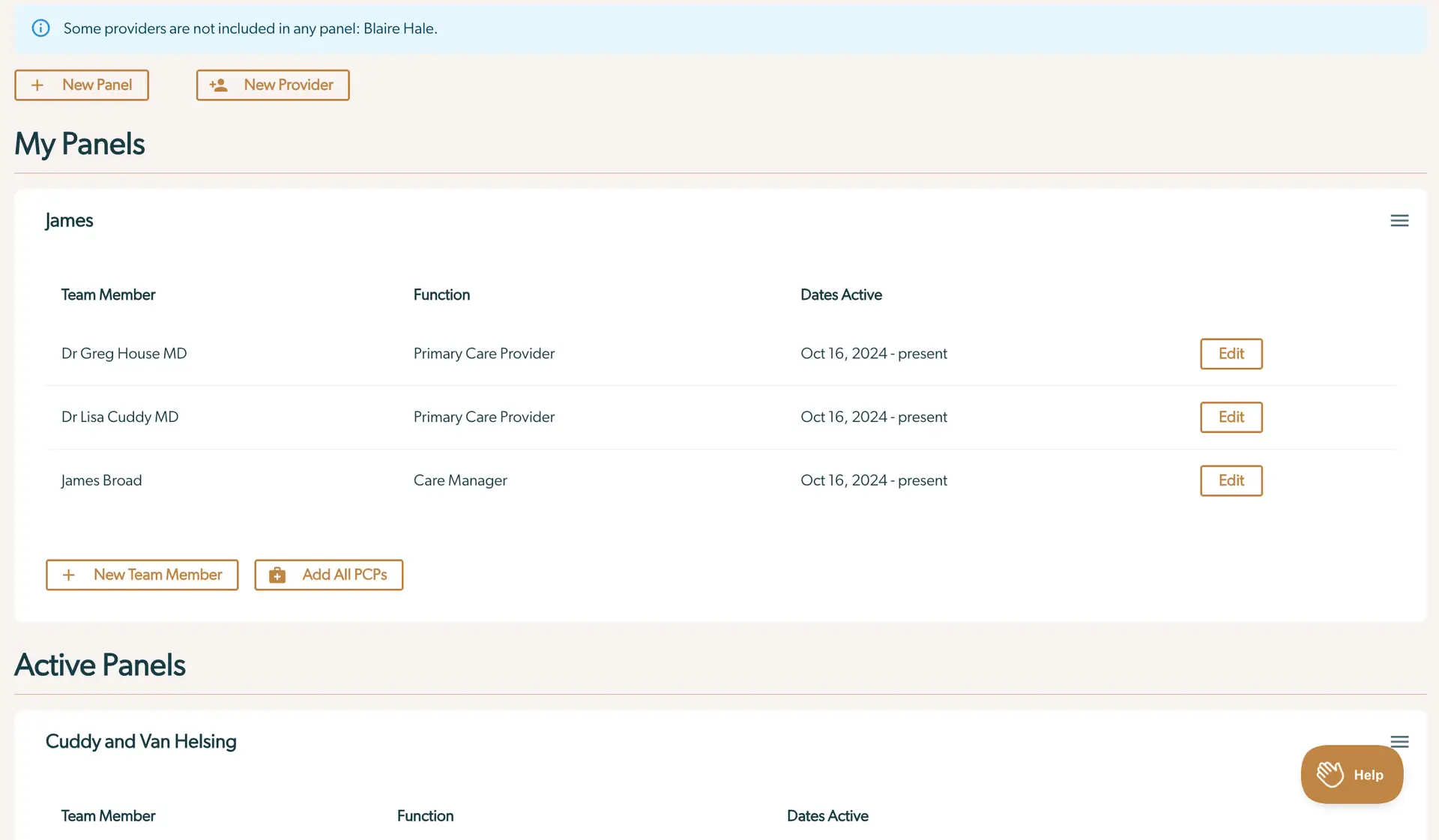The image size is (1439, 840).
Task: Open the hamburger menu on the James panel
Action: (1399, 220)
